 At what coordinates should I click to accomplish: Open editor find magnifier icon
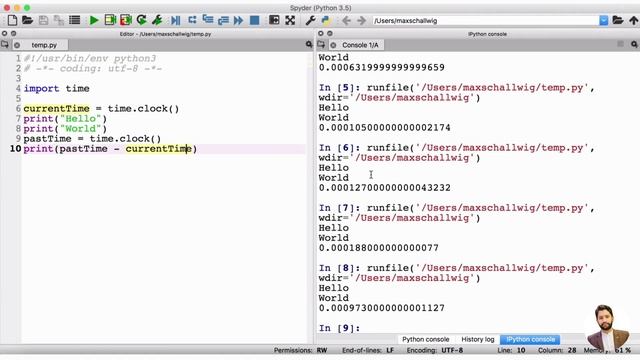(309, 44)
